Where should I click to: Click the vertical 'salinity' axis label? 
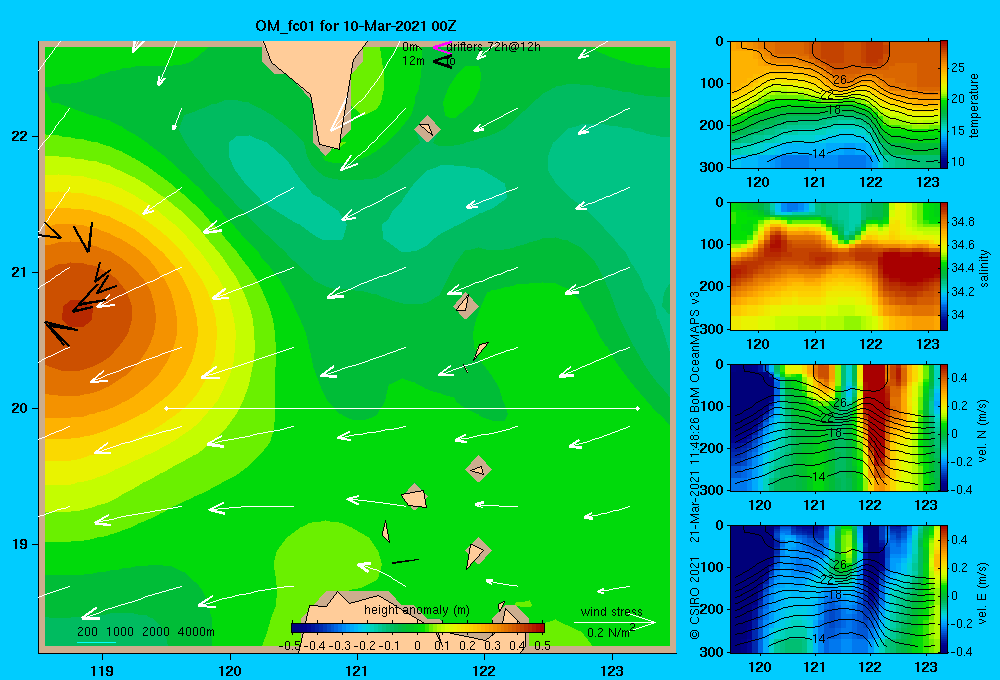coord(984,268)
